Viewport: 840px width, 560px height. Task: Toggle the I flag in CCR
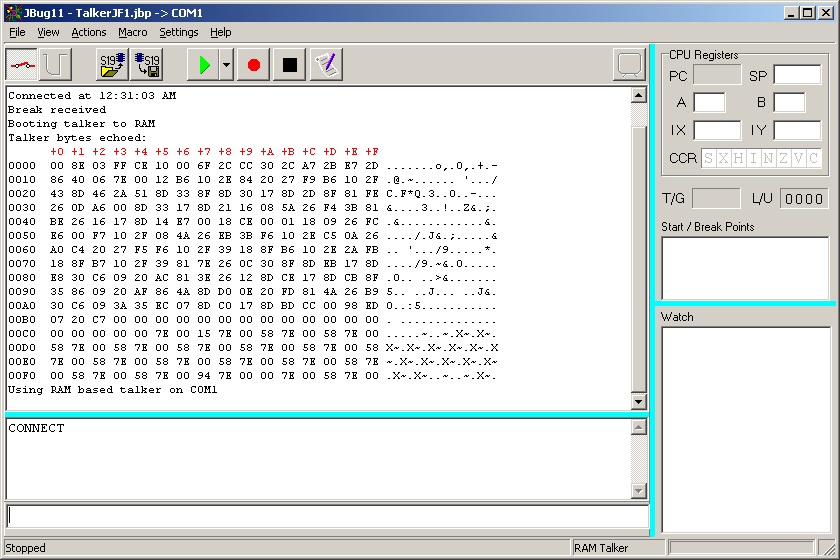coord(753,158)
